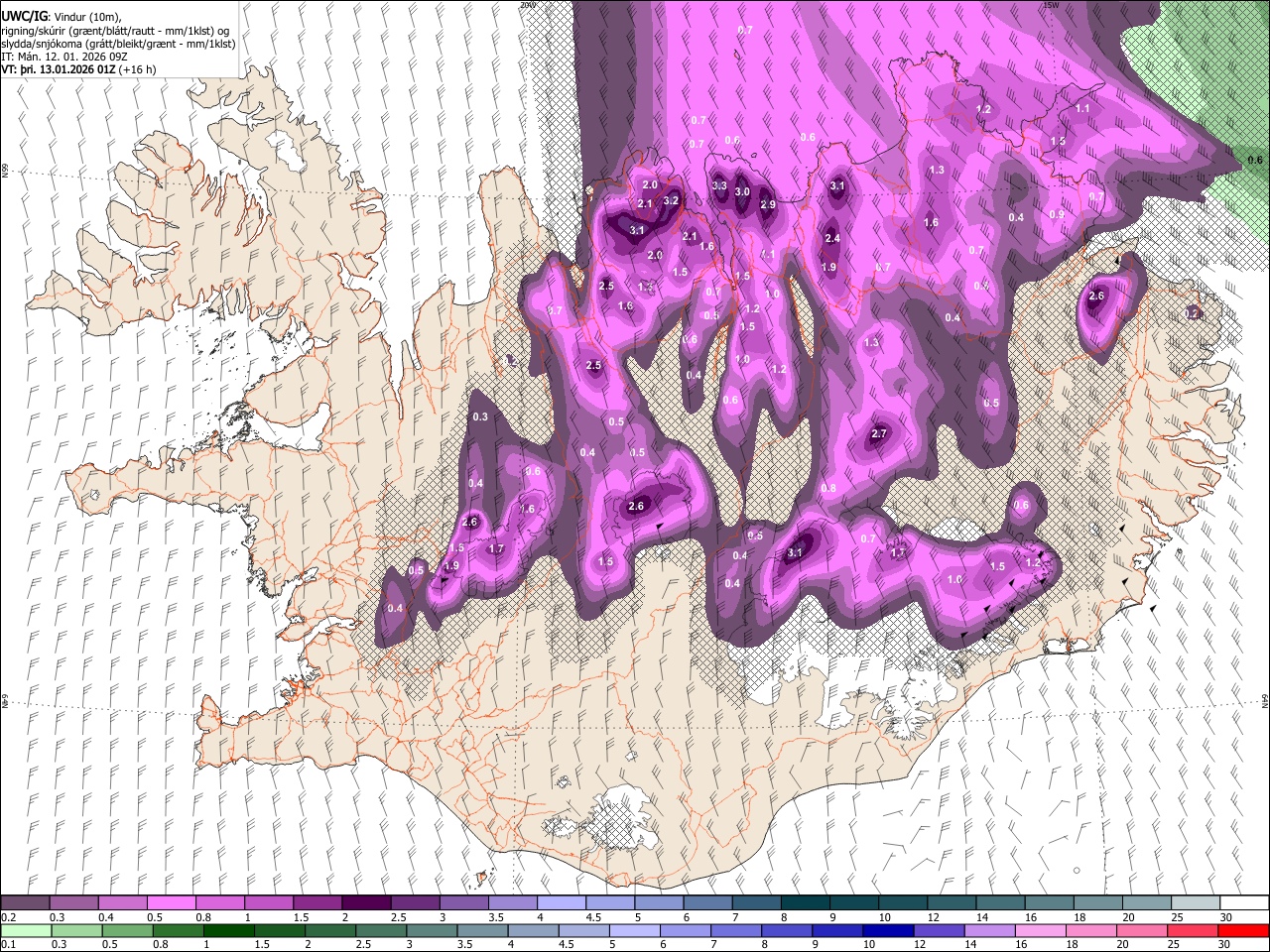Viewport: 1270px width, 952px height.
Task: Pick the light pink 16 swatch in rain legend
Action: point(1041,930)
